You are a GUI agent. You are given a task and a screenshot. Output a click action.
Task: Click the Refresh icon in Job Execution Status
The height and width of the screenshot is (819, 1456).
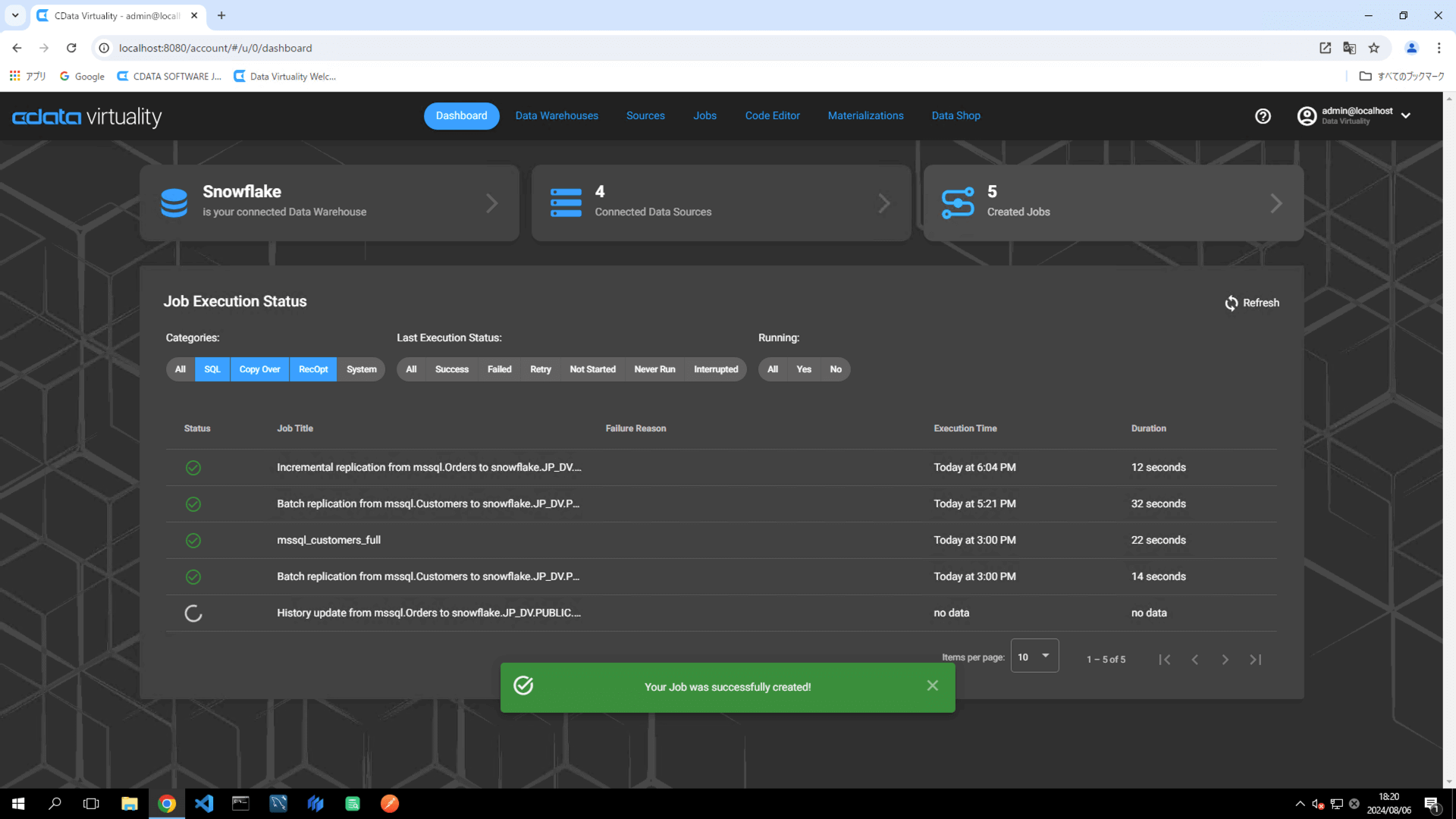(1231, 303)
